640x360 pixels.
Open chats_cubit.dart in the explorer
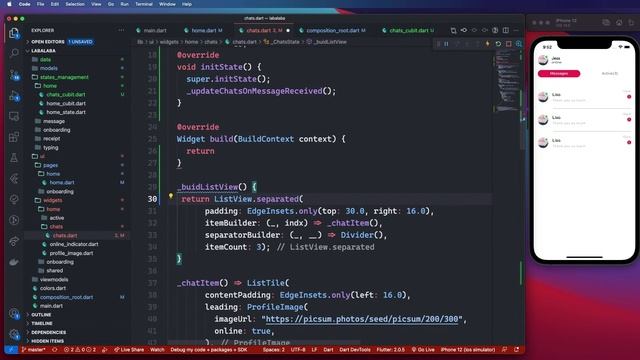66,94
